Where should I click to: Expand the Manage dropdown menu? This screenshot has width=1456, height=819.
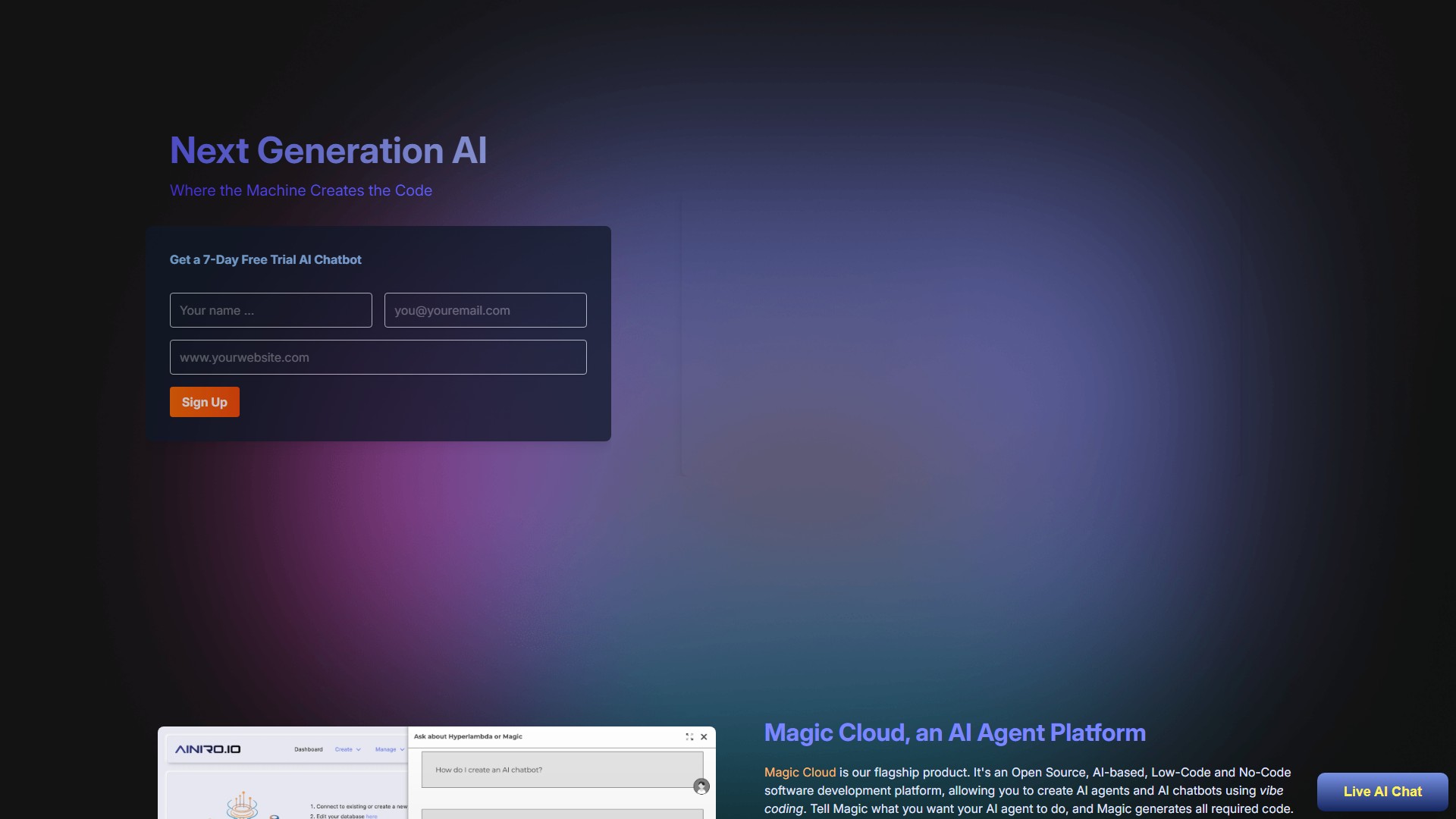tap(389, 749)
